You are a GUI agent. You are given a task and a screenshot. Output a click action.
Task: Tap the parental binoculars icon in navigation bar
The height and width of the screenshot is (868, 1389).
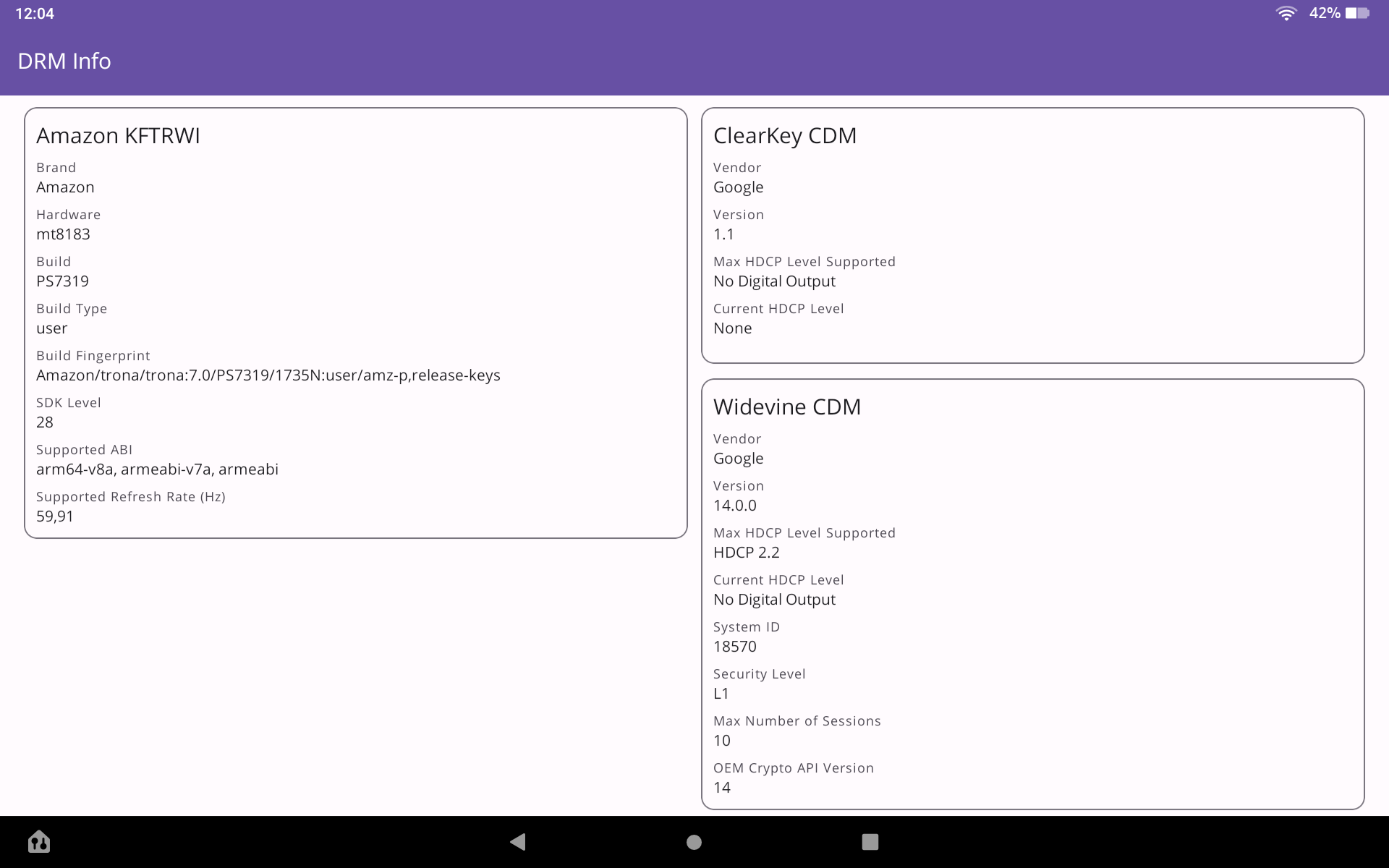click(x=39, y=842)
